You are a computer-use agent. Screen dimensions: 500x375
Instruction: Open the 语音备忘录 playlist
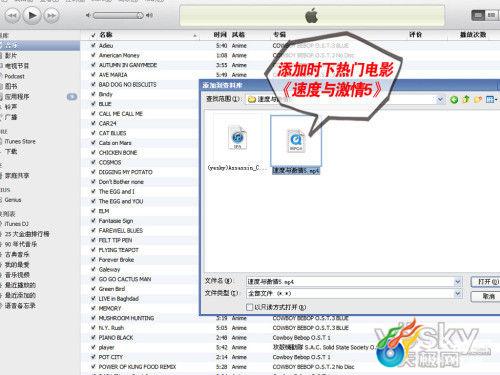pos(20,305)
